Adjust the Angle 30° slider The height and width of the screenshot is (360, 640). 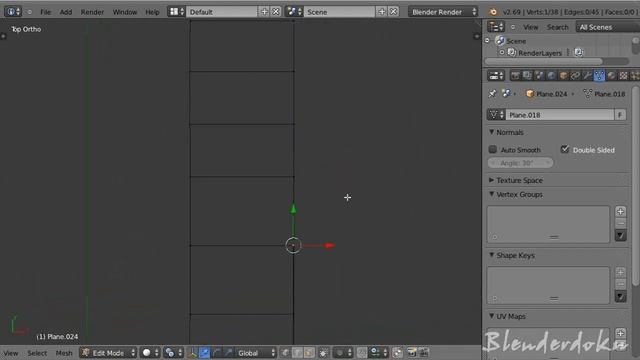point(521,163)
